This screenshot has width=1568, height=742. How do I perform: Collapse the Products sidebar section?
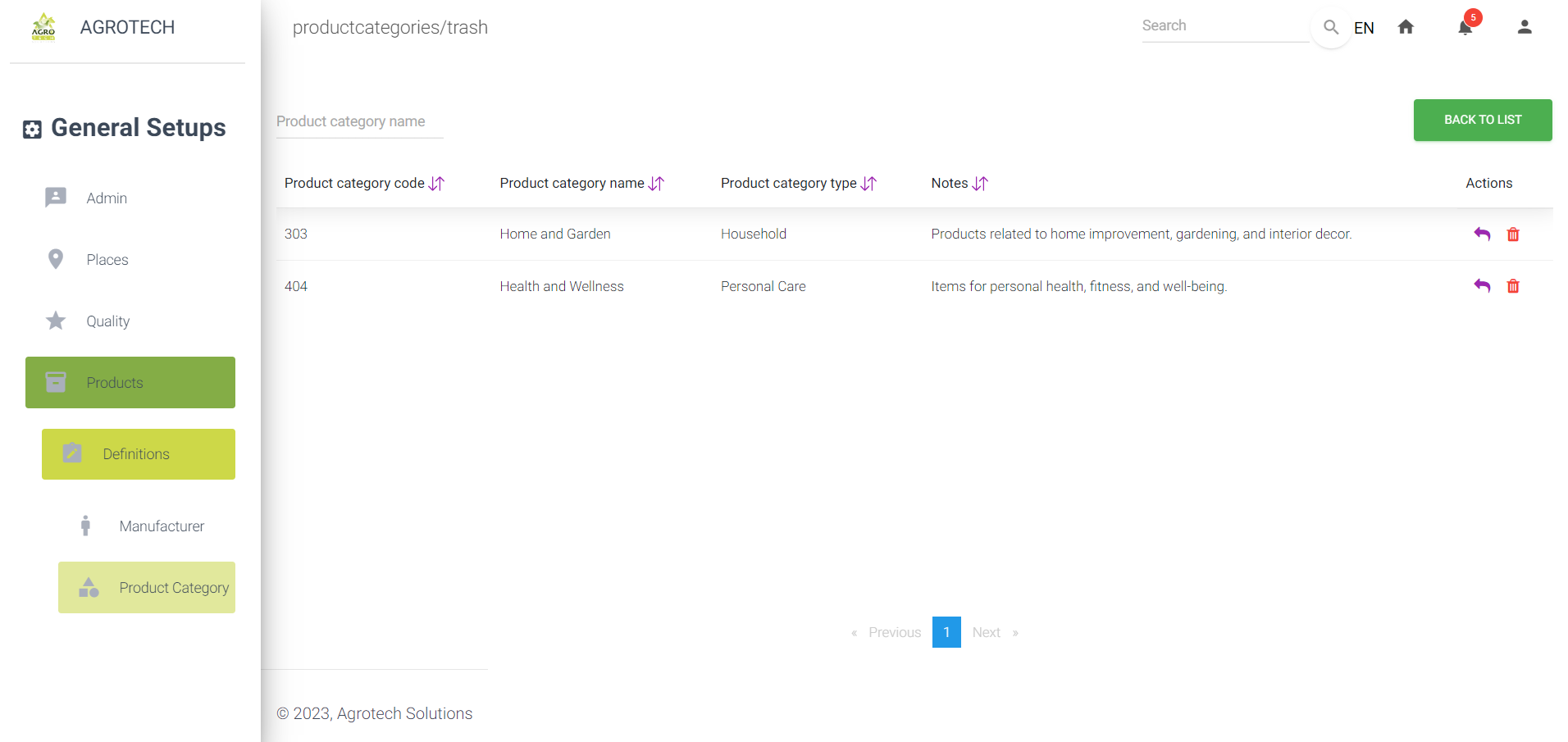click(130, 383)
